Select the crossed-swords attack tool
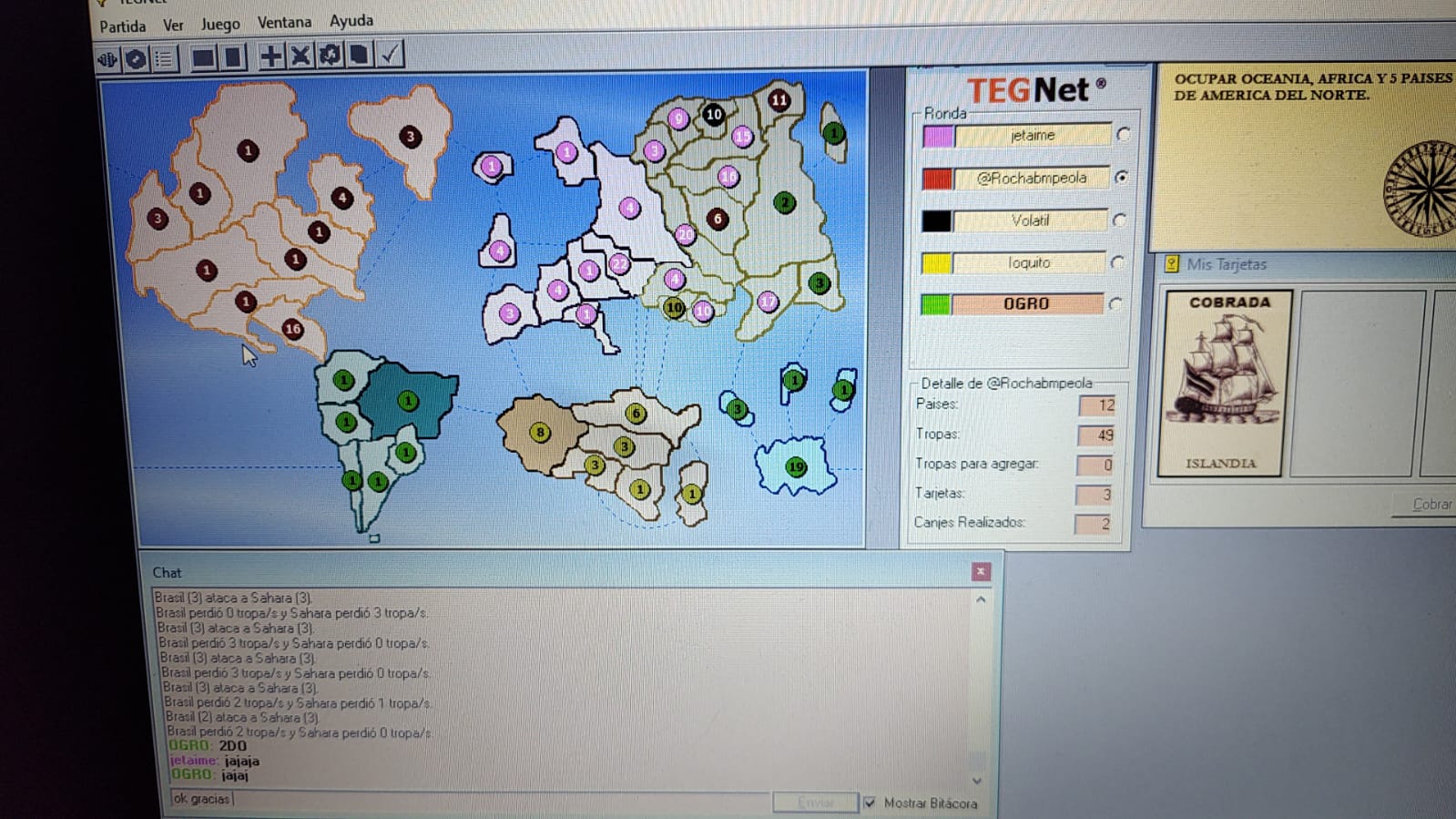Image resolution: width=1456 pixels, height=819 pixels. click(x=300, y=56)
